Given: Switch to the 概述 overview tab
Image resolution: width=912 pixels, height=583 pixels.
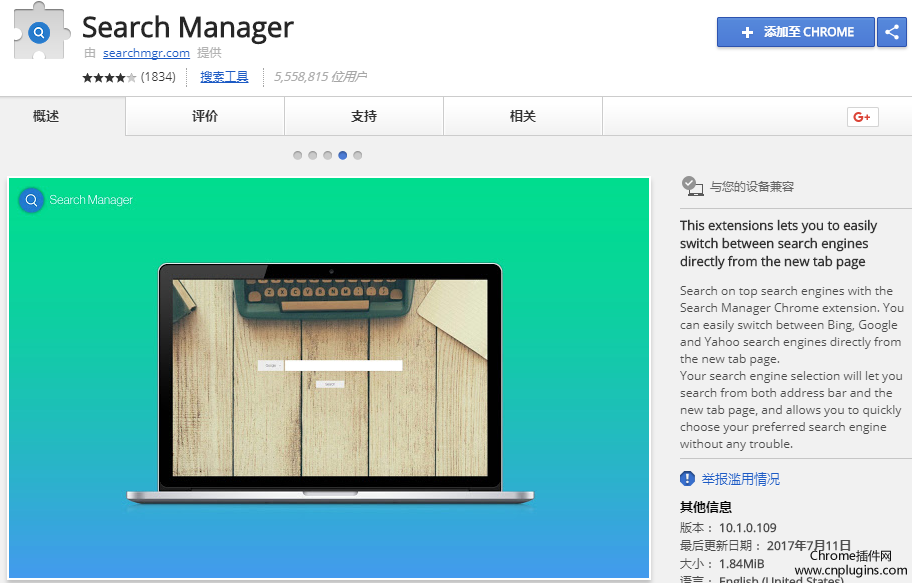Looking at the screenshot, I should [62, 116].
